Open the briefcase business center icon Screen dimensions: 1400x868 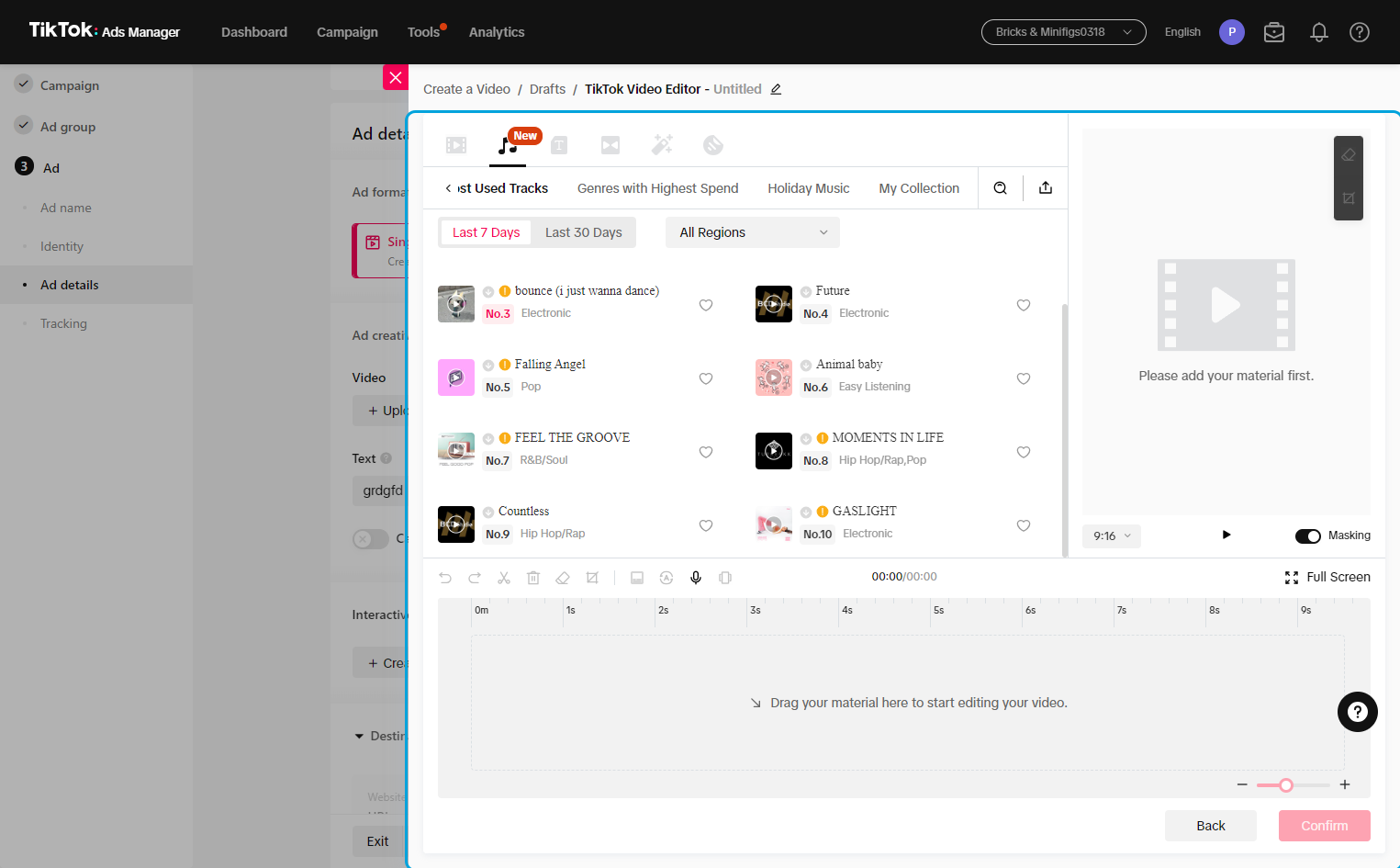pyautogui.click(x=1274, y=32)
